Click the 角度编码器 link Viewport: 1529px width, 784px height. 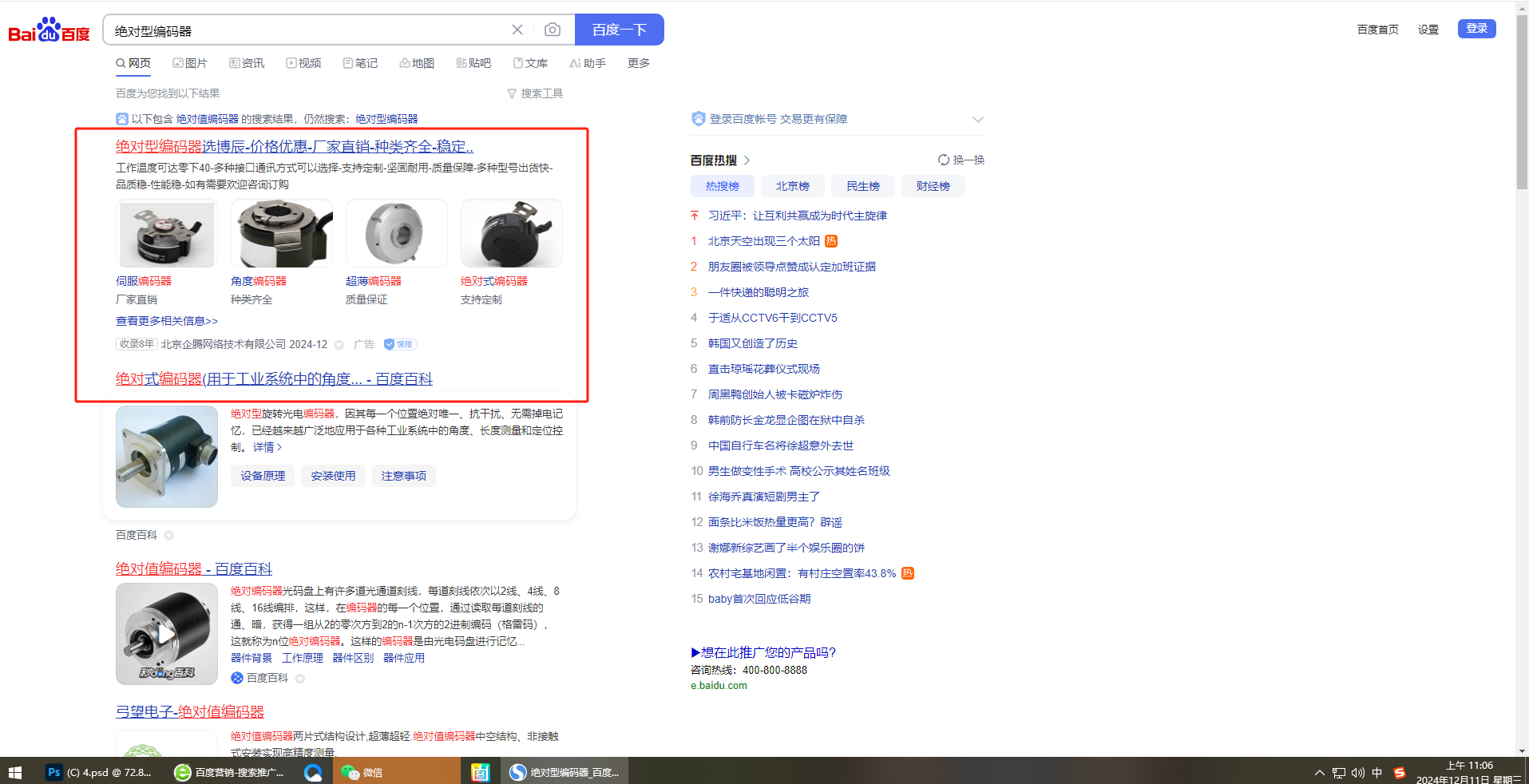coord(259,281)
